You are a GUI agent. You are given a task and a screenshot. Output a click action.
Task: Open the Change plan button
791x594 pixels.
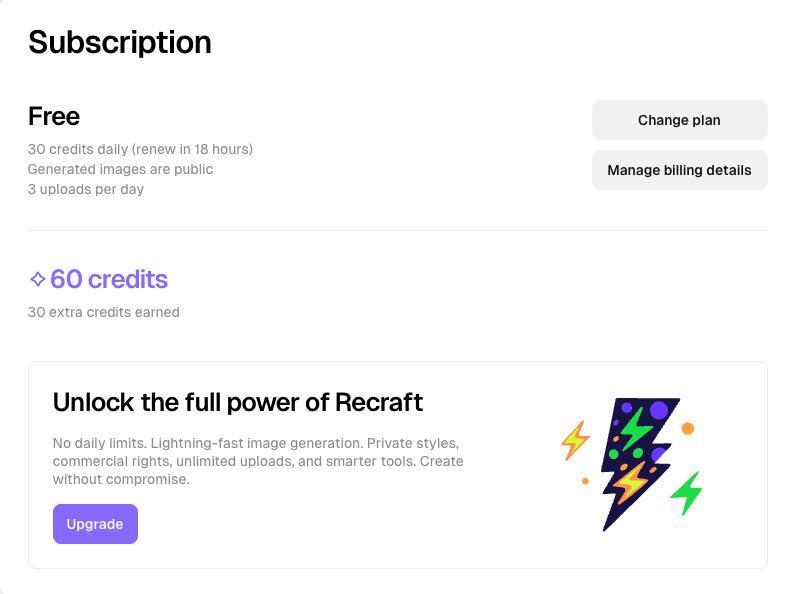[x=679, y=120]
